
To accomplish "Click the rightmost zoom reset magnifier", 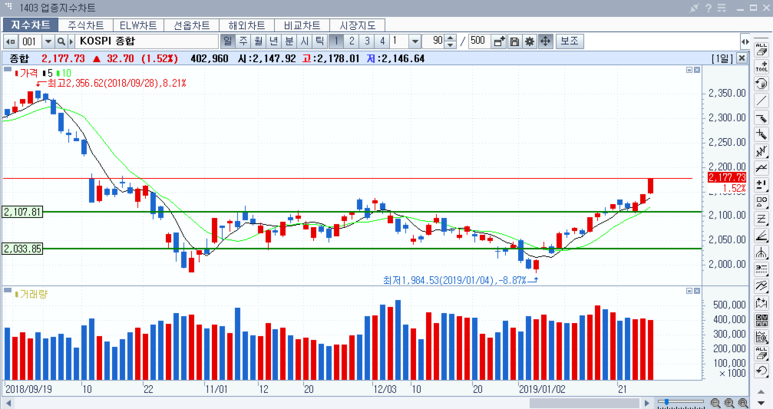I will (x=742, y=403).
